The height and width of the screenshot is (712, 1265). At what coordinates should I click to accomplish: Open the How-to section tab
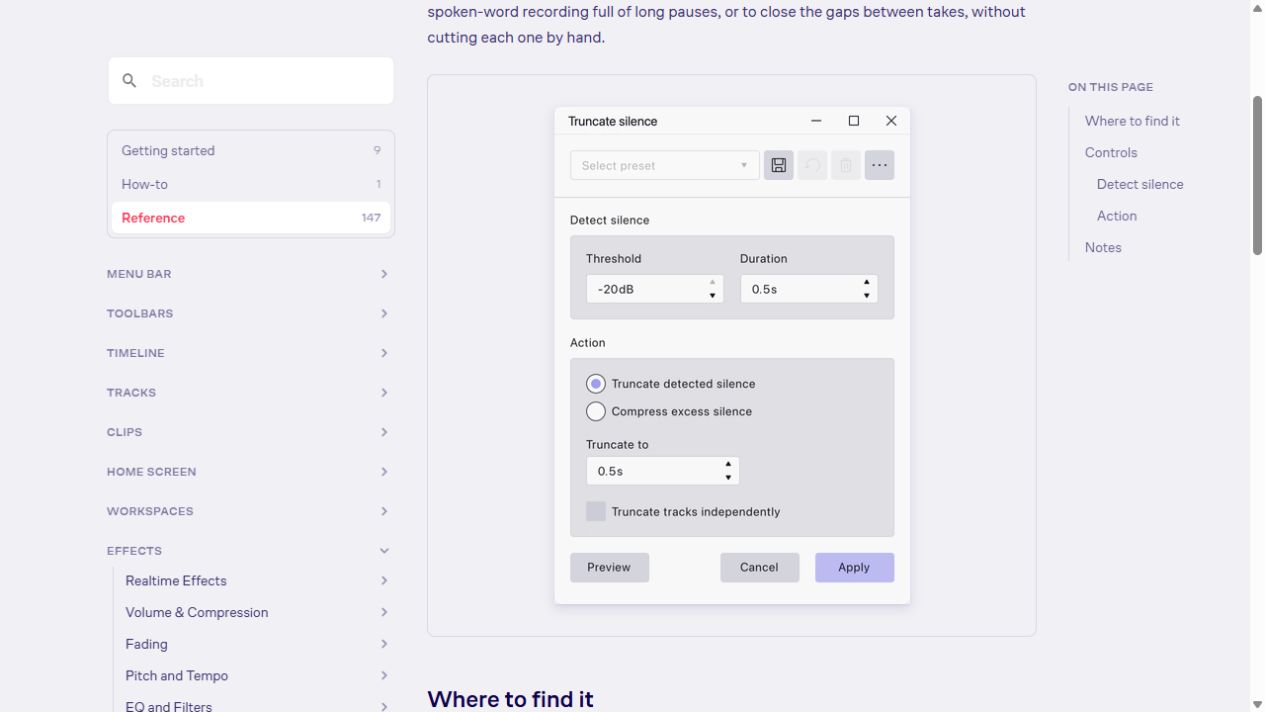[251, 184]
